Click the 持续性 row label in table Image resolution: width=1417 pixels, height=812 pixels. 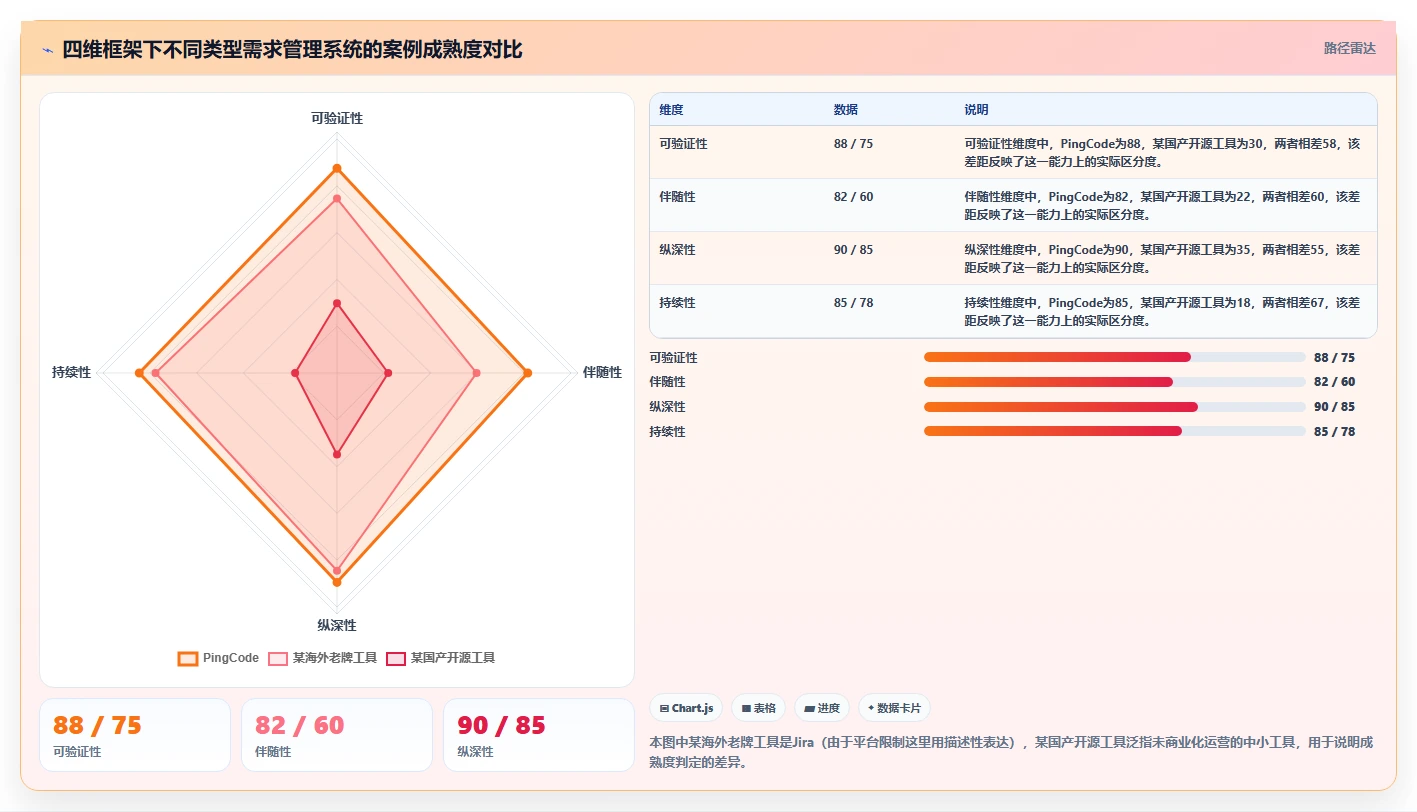(x=678, y=303)
